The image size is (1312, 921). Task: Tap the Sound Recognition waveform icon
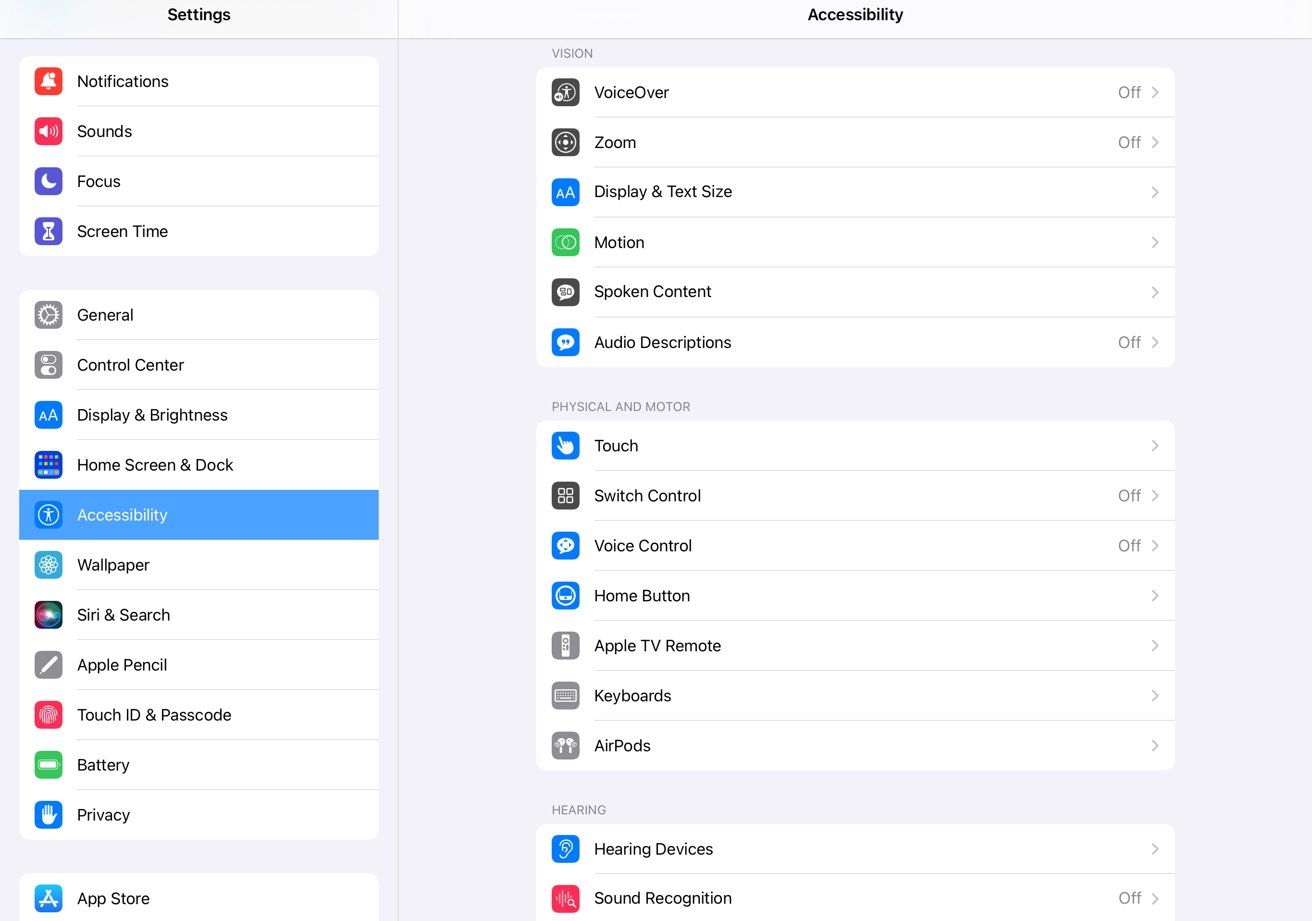[x=565, y=898]
